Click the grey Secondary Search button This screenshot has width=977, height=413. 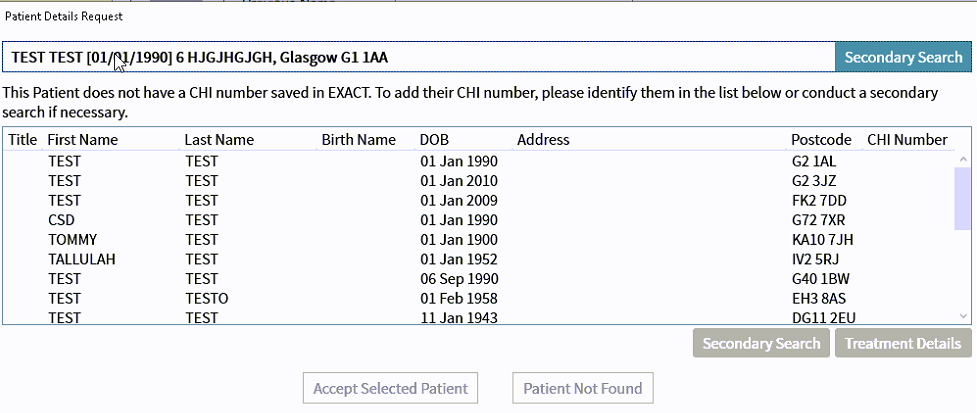point(761,343)
